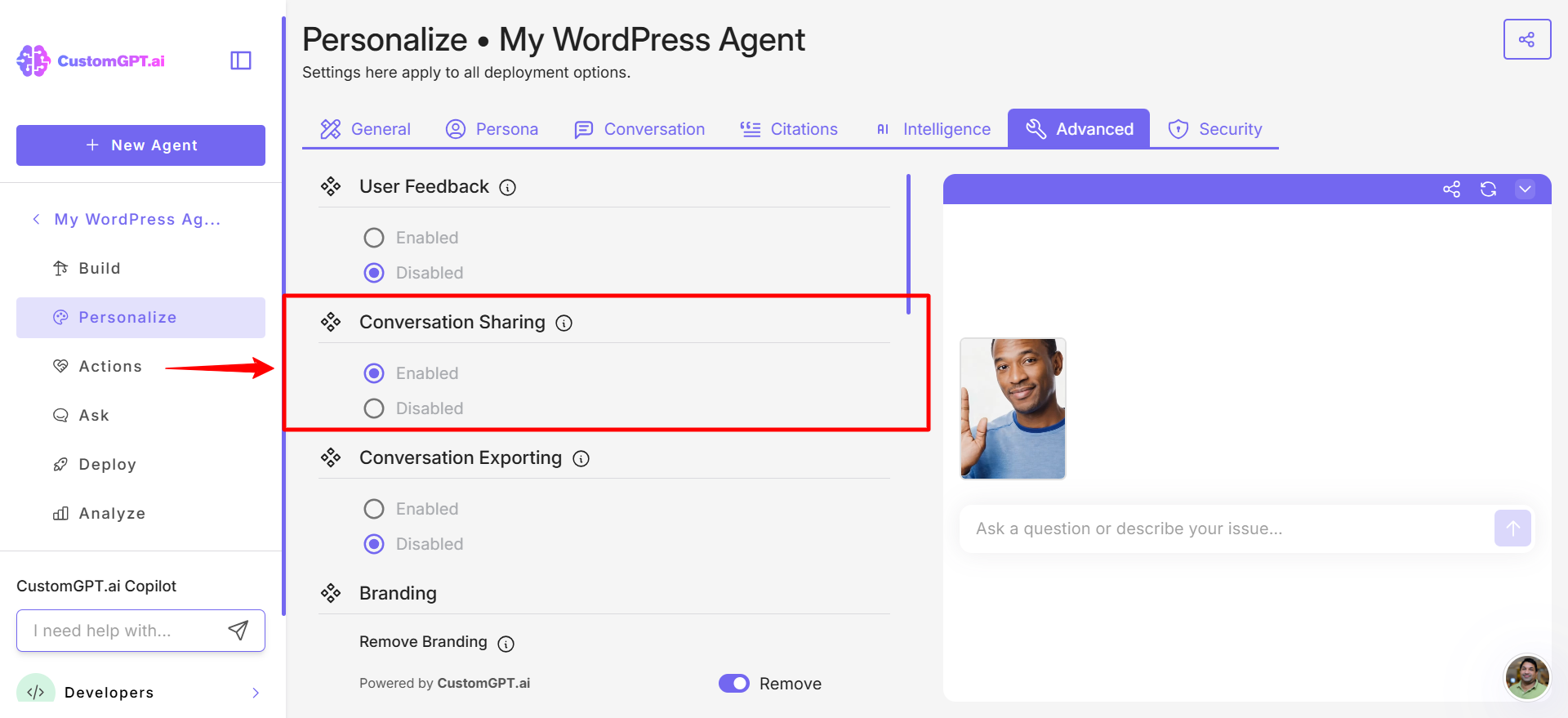Image resolution: width=1568 pixels, height=718 pixels.
Task: Switch to the Conversation tab
Action: (x=639, y=129)
